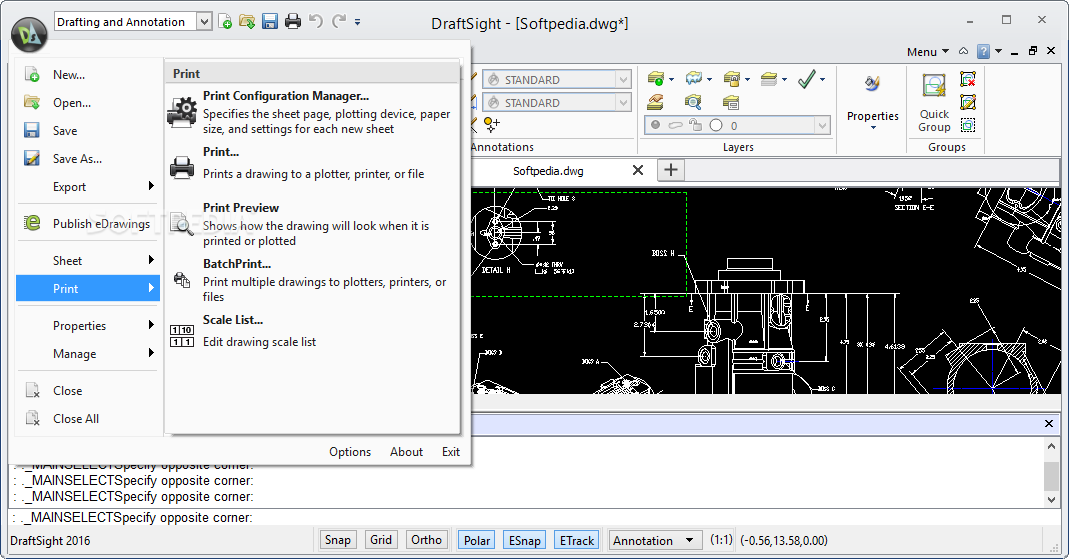This screenshot has height=559, width=1069.
Task: Click the Redo arrow icon
Action: click(x=339, y=21)
